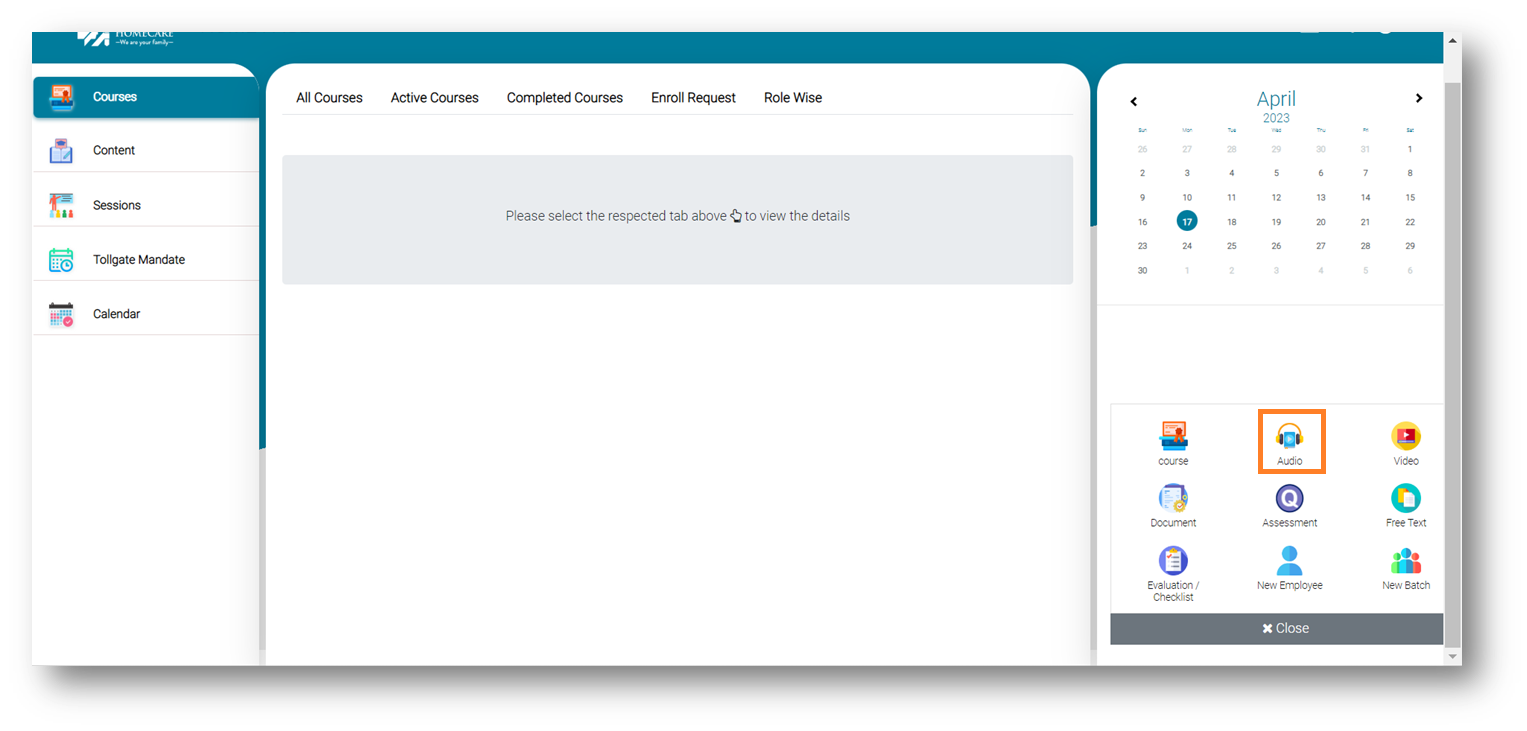Screen dimensions: 1527x731
Task: Advance calendar to next month
Action: [x=1418, y=98]
